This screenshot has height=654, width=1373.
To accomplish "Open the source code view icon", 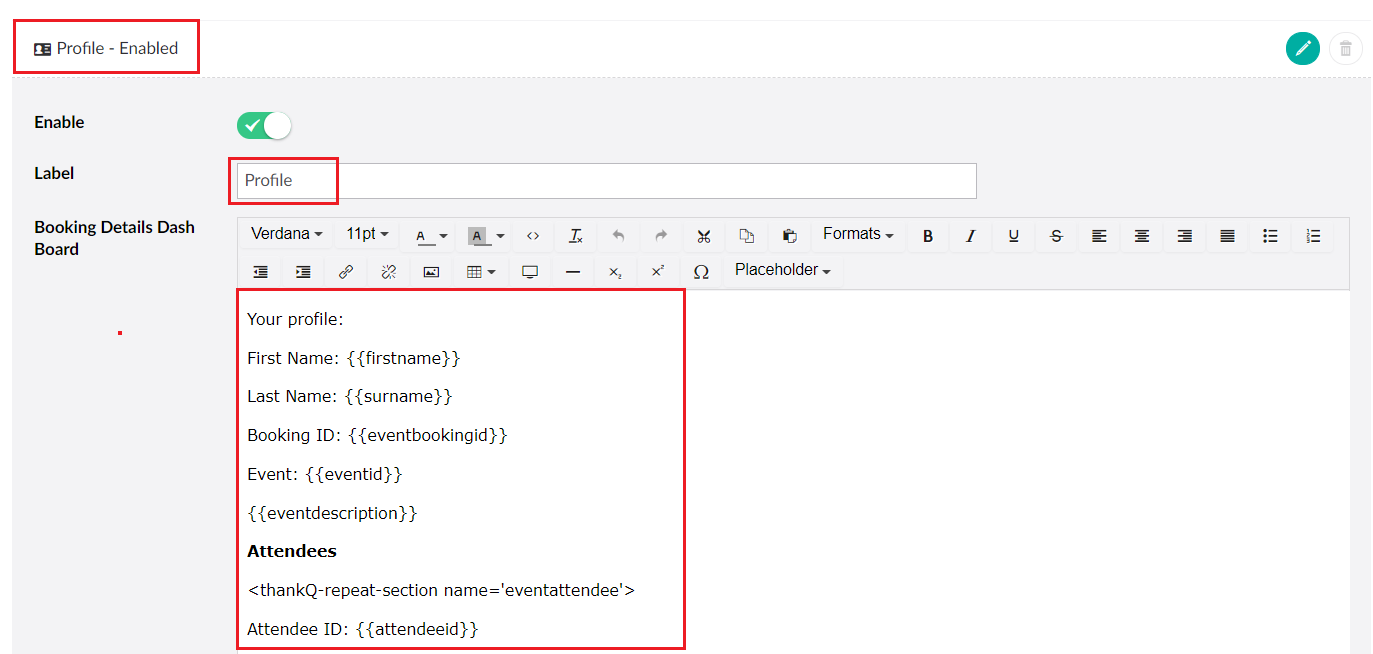I will pyautogui.click(x=533, y=236).
